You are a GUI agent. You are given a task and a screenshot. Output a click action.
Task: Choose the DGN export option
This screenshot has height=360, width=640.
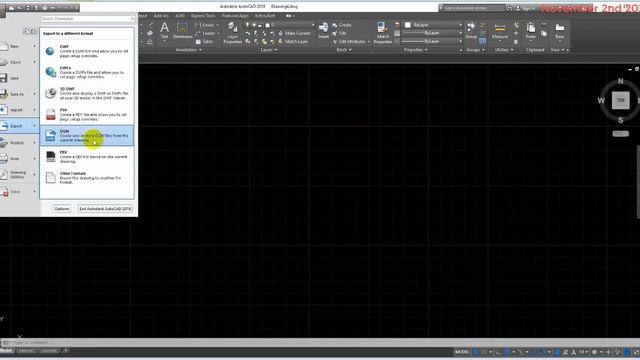pos(87,136)
